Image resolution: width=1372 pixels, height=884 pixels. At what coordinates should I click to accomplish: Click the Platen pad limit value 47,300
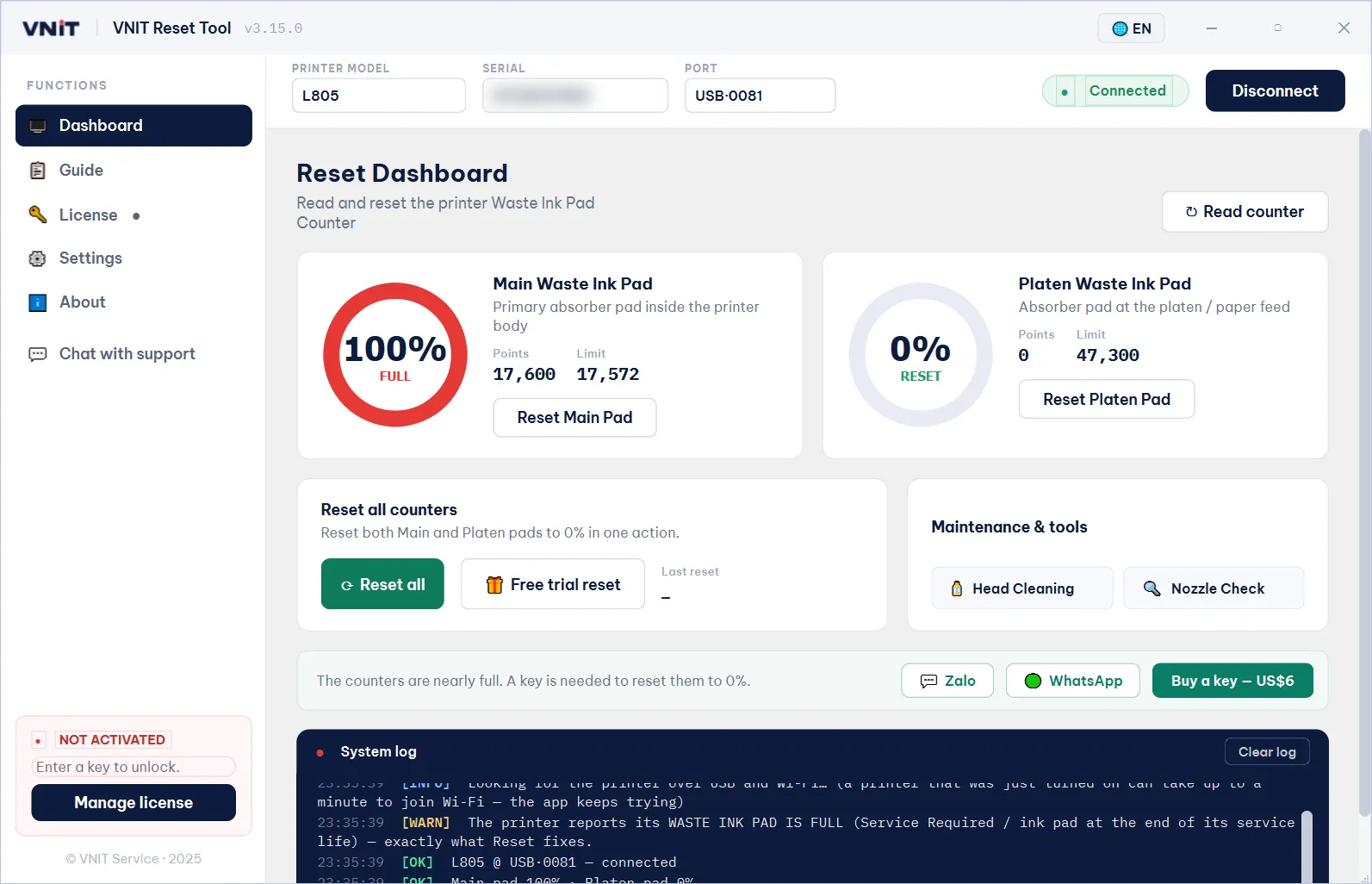pos(1108,355)
